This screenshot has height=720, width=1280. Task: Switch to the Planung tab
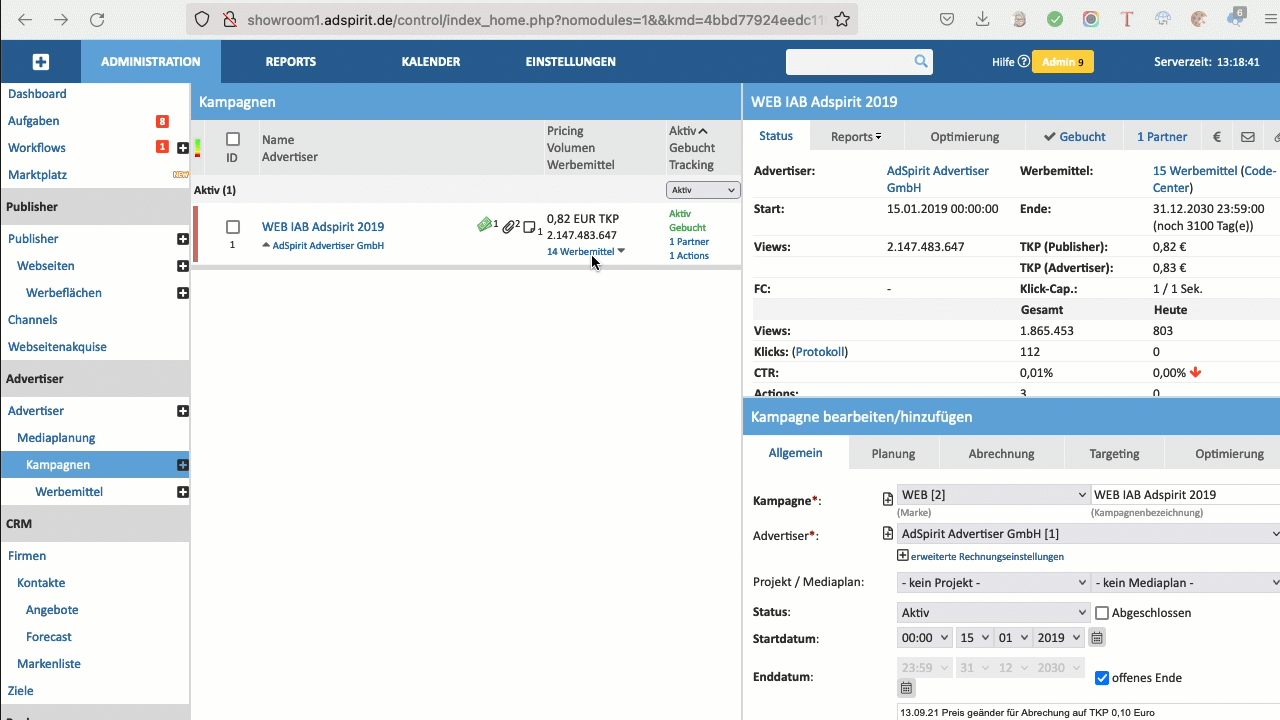[893, 453]
